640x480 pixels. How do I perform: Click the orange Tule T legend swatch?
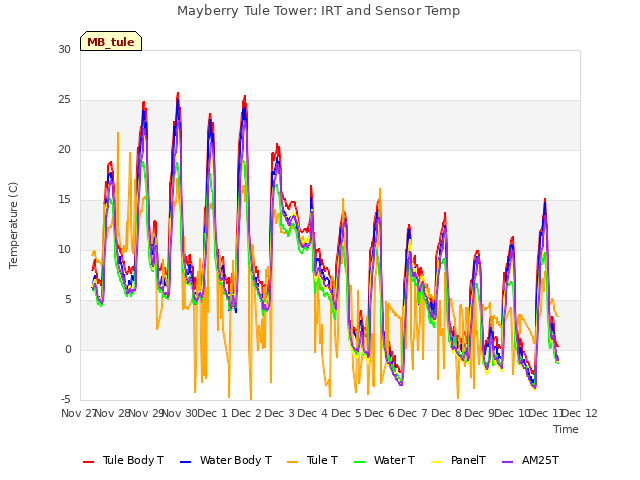(293, 462)
